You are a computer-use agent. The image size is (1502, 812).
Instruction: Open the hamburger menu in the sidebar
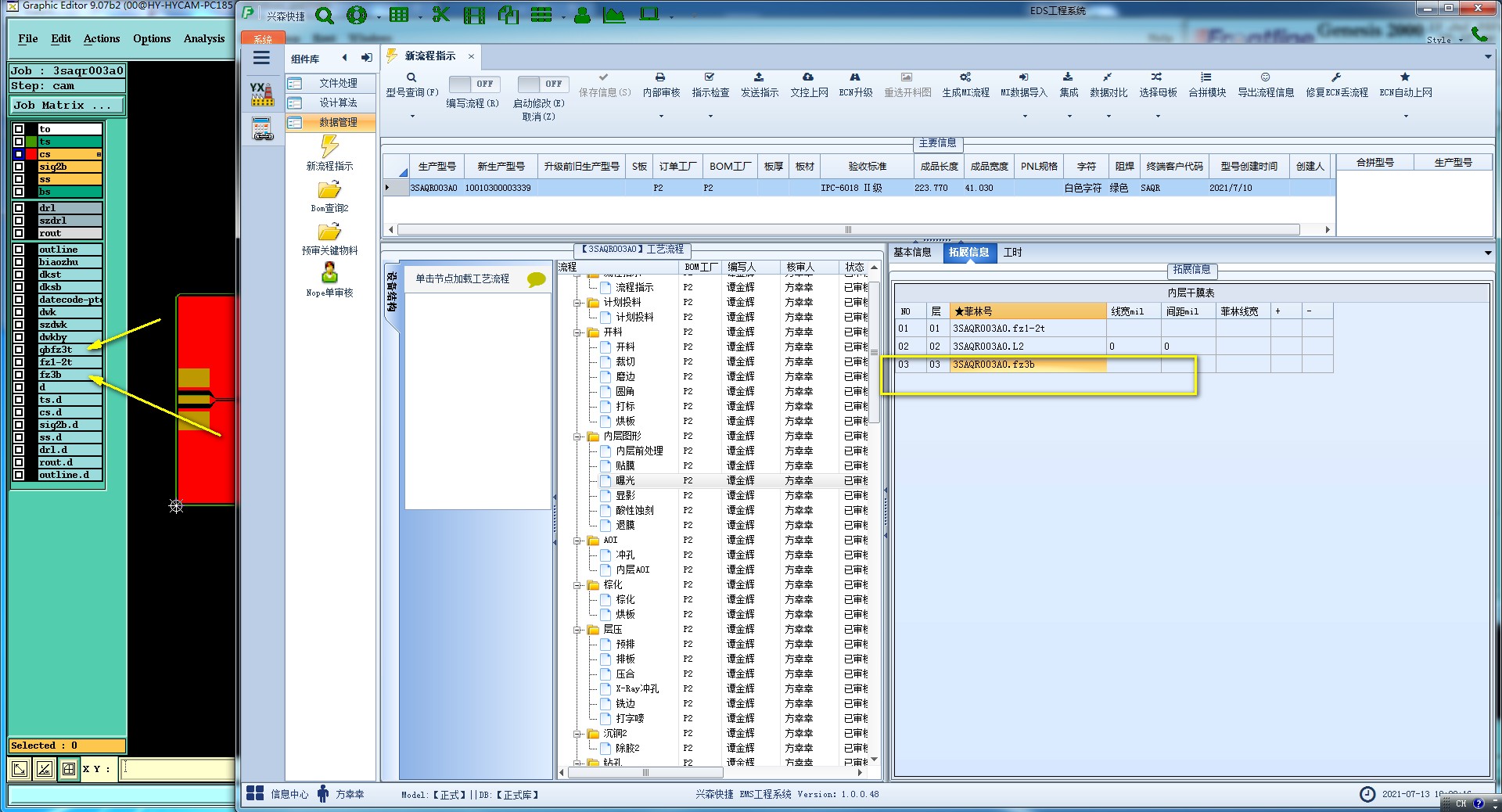tap(261, 58)
